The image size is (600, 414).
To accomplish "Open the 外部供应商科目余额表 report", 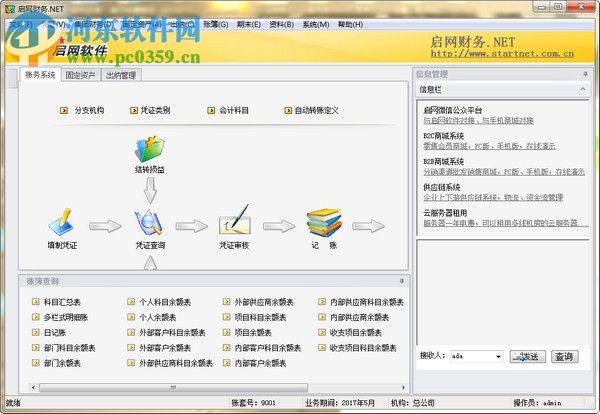I will (170, 363).
